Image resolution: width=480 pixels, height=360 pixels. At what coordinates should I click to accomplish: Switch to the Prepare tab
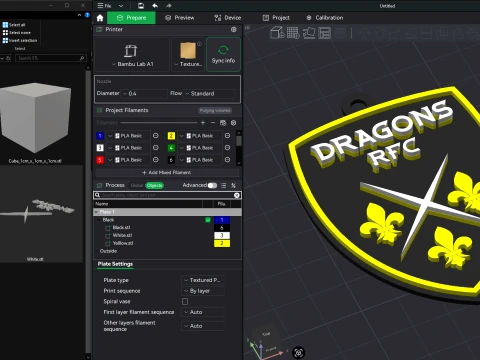pyautogui.click(x=131, y=18)
